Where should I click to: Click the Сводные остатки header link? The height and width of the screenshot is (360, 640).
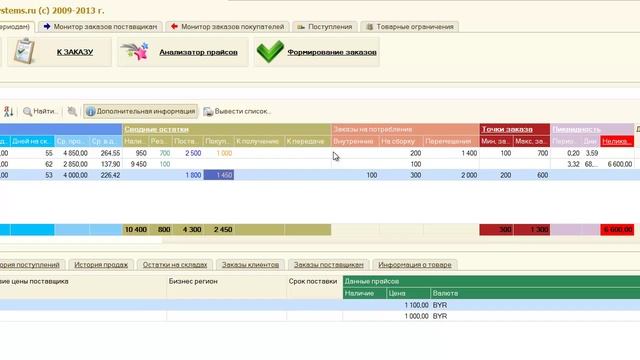point(156,129)
